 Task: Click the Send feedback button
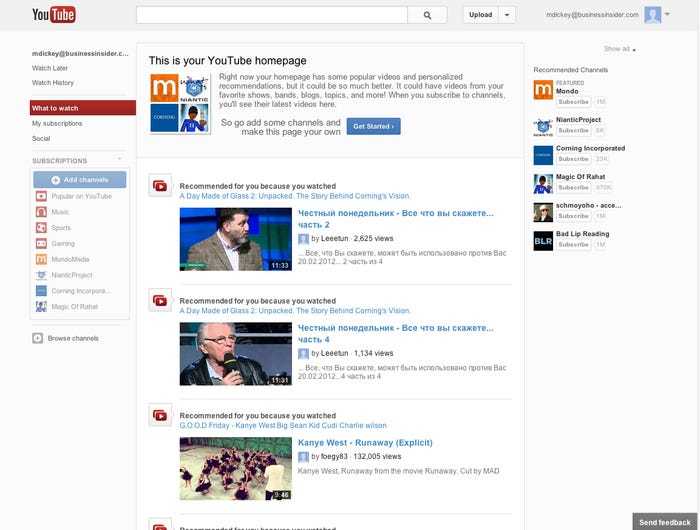point(665,522)
